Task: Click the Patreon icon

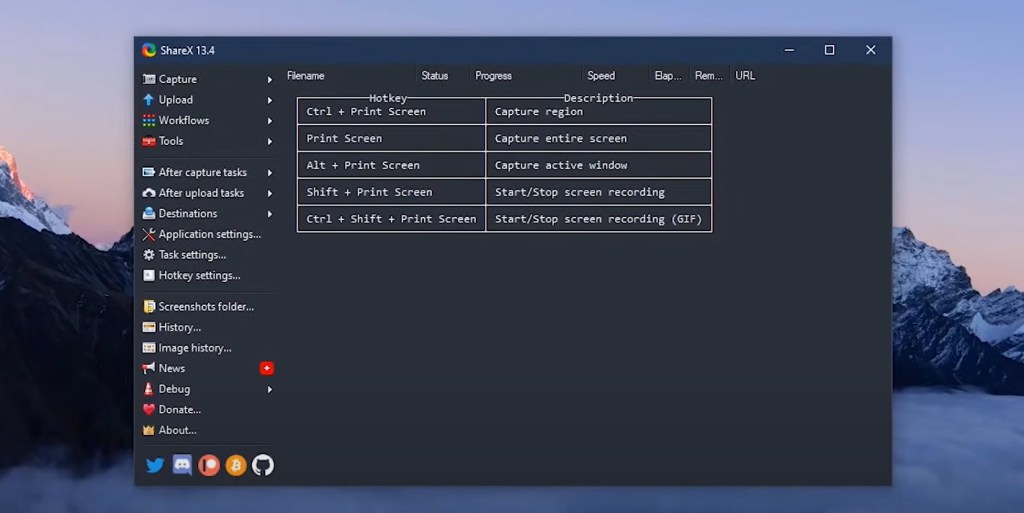Action: pyautogui.click(x=208, y=465)
